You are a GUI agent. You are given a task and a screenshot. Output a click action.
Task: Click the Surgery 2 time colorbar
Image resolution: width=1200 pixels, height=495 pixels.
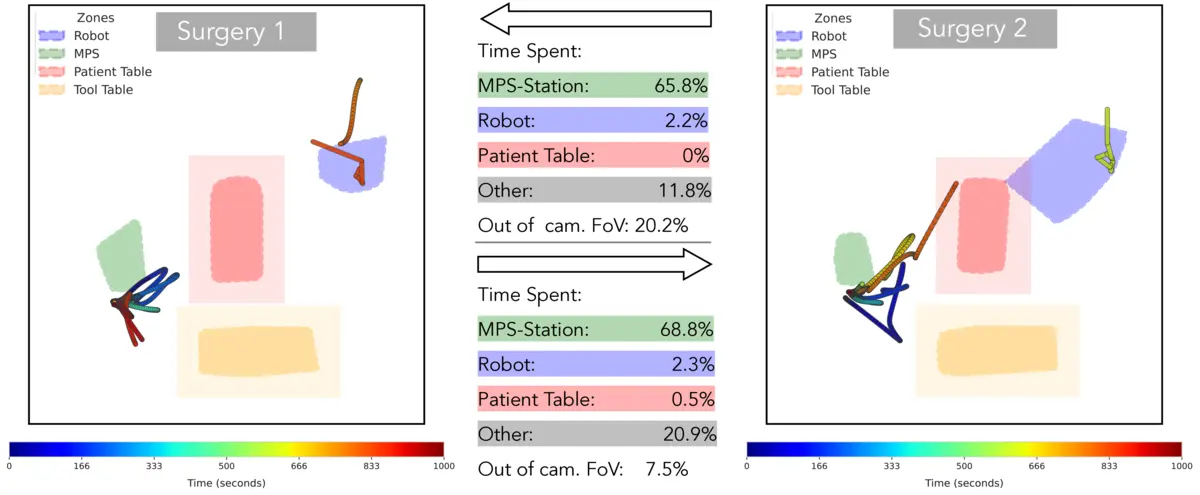(x=964, y=449)
